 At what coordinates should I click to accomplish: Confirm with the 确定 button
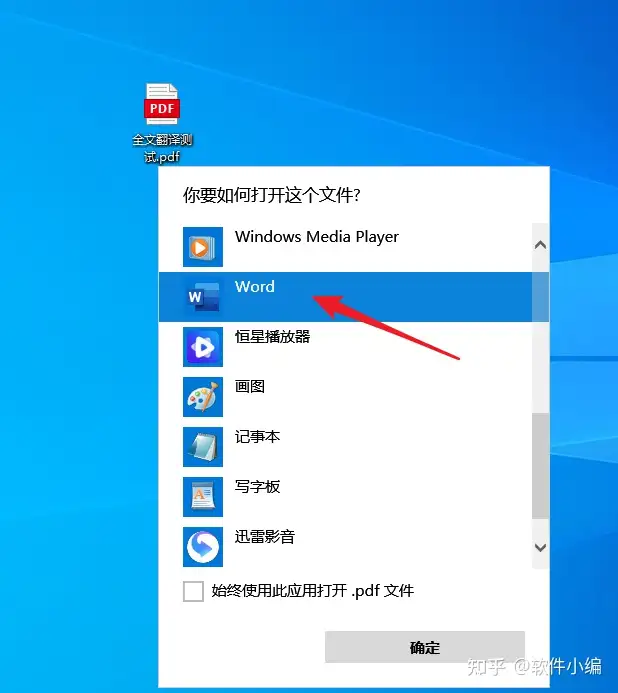click(x=425, y=647)
